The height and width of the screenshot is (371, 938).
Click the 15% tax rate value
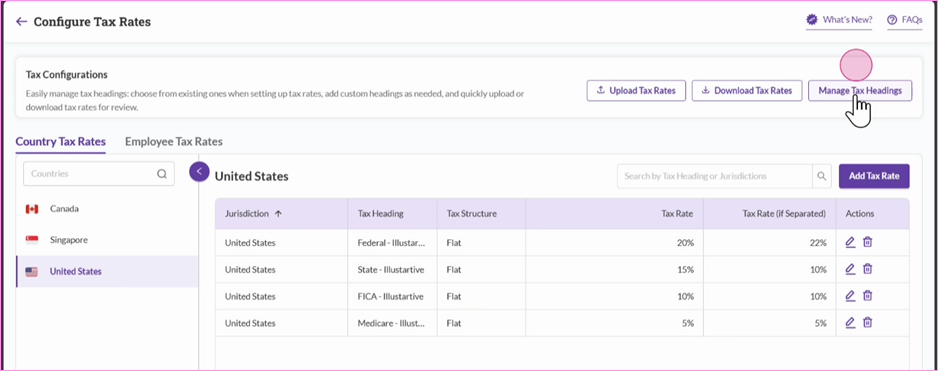(x=686, y=270)
